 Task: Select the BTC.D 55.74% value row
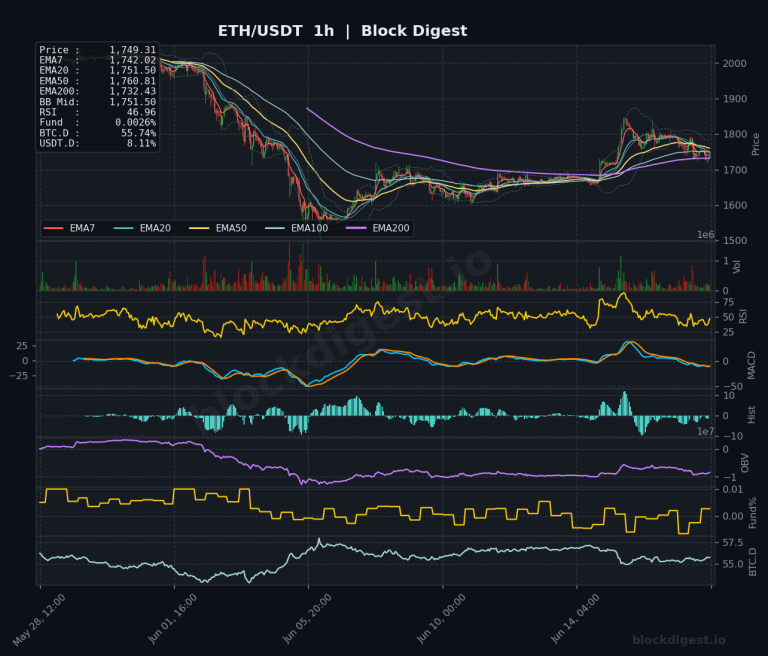tap(97, 133)
